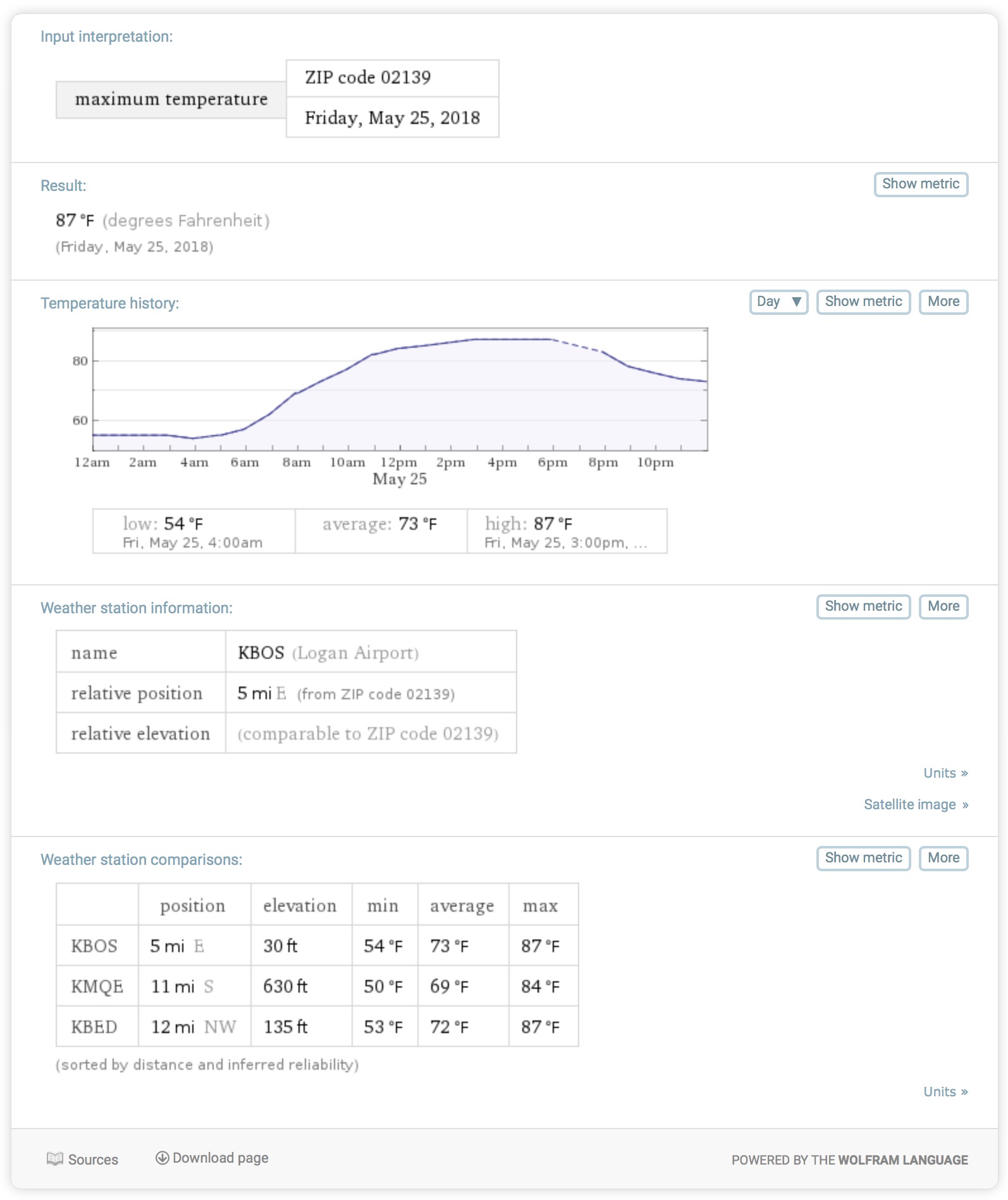
Task: Toggle Show metric in Result section
Action: pyautogui.click(x=920, y=184)
